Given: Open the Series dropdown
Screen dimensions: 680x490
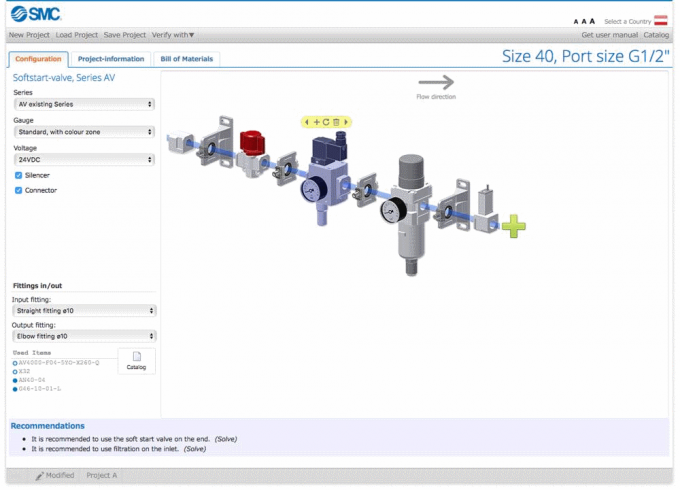Looking at the screenshot, I should (84, 104).
